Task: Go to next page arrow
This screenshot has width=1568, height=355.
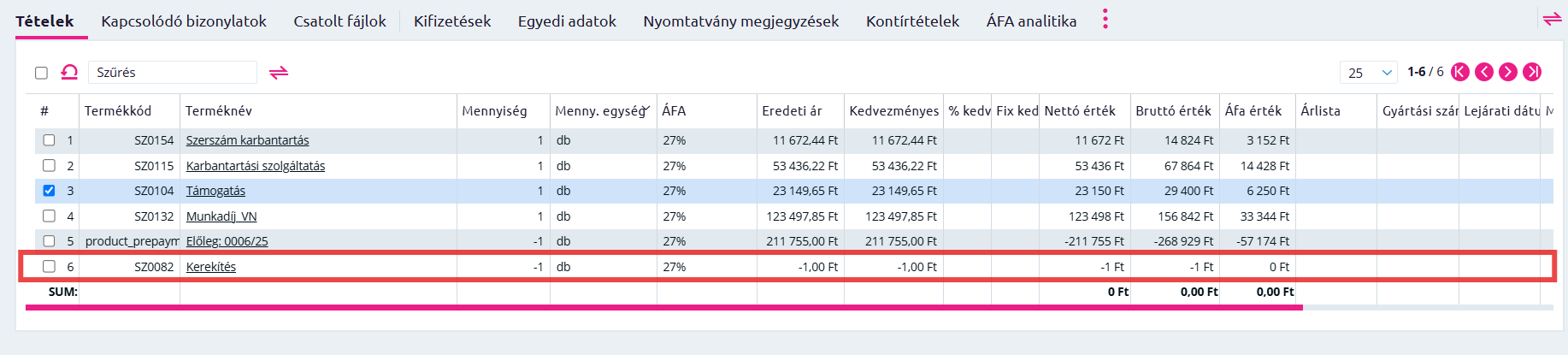Action: click(1508, 72)
